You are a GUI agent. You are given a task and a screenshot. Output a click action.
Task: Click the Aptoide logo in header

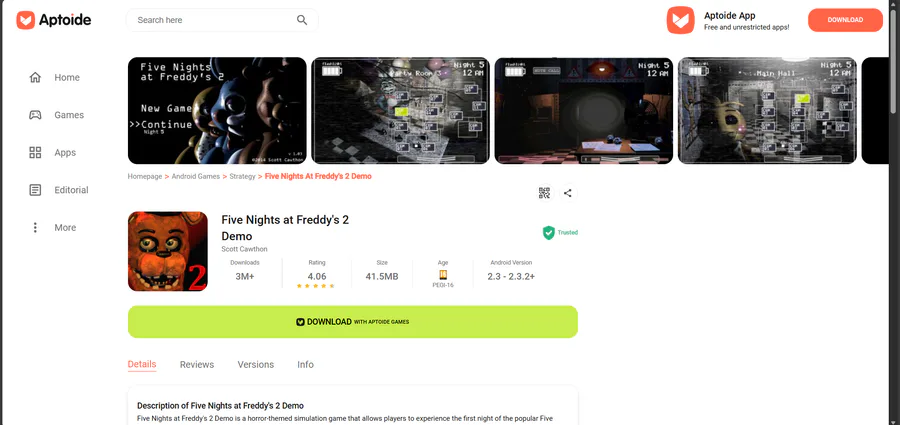click(54, 20)
